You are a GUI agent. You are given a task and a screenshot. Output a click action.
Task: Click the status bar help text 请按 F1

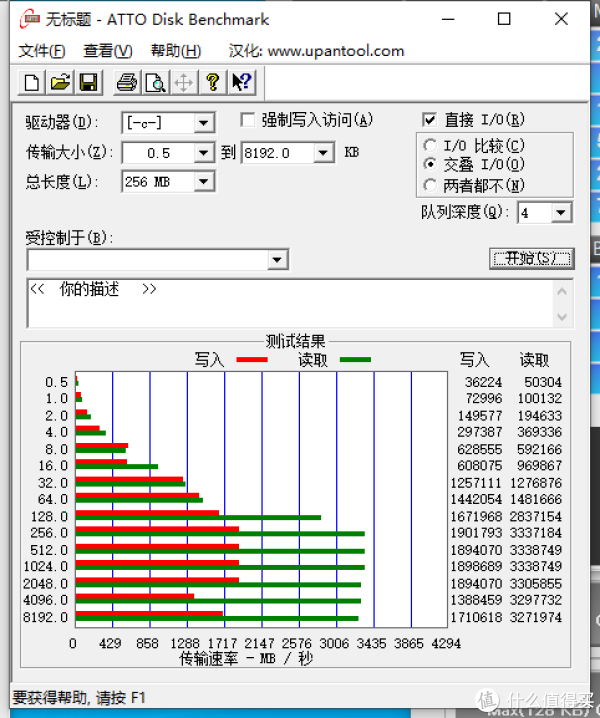click(121, 698)
